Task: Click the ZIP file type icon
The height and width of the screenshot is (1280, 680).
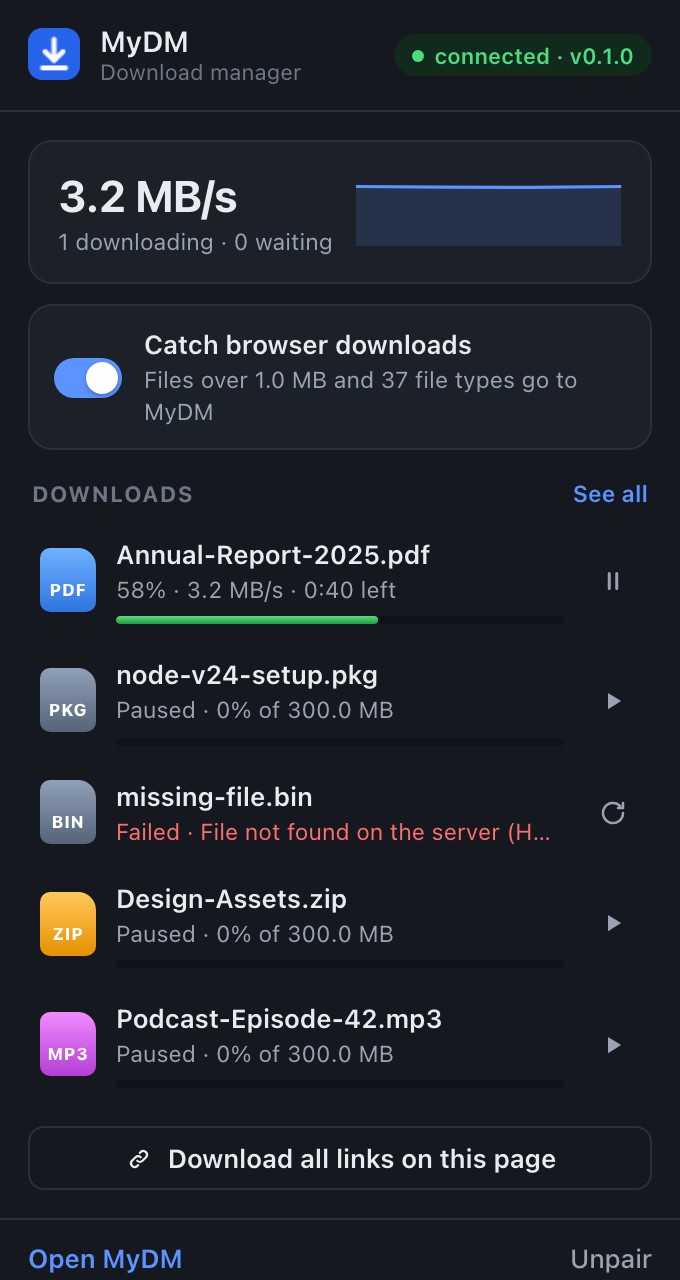Action: point(68,924)
